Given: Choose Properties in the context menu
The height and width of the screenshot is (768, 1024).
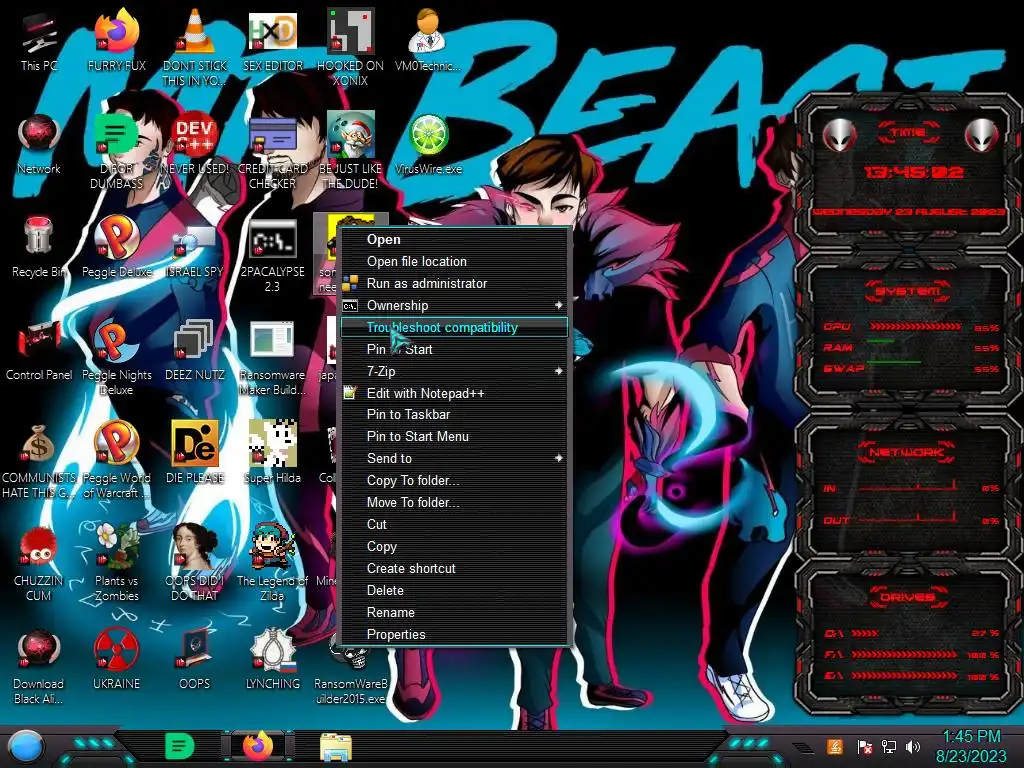Looking at the screenshot, I should pyautogui.click(x=455, y=635).
